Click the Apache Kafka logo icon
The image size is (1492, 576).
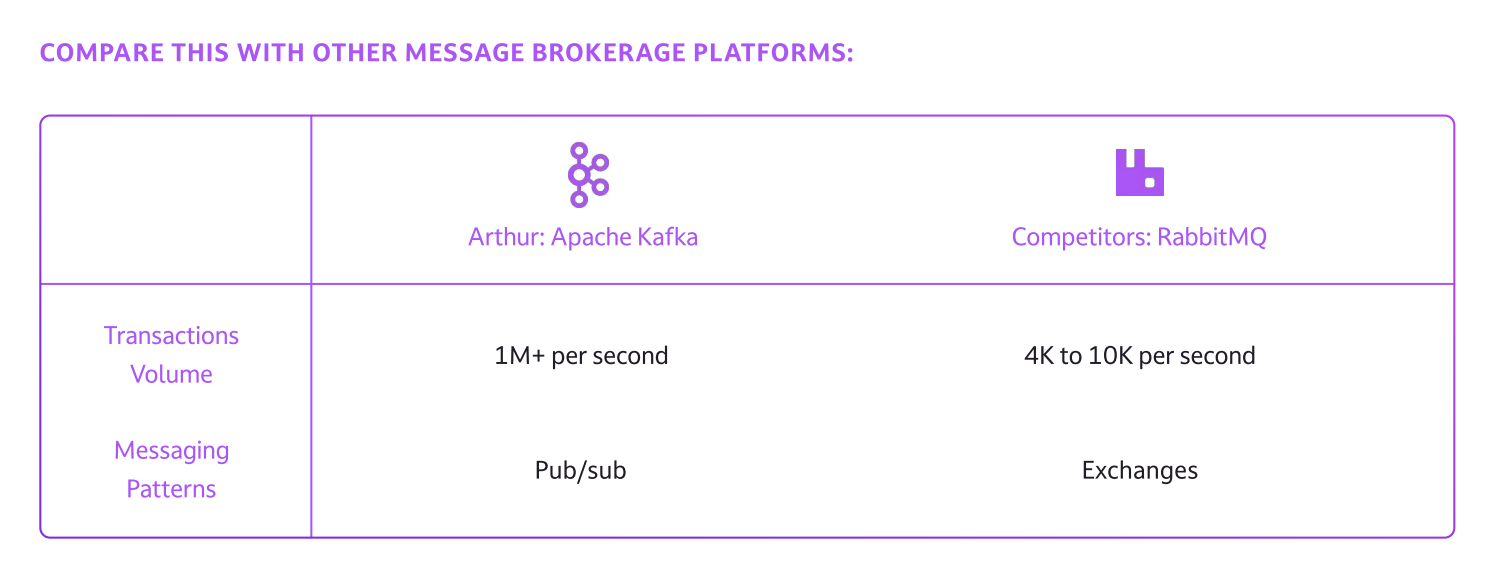[587, 175]
